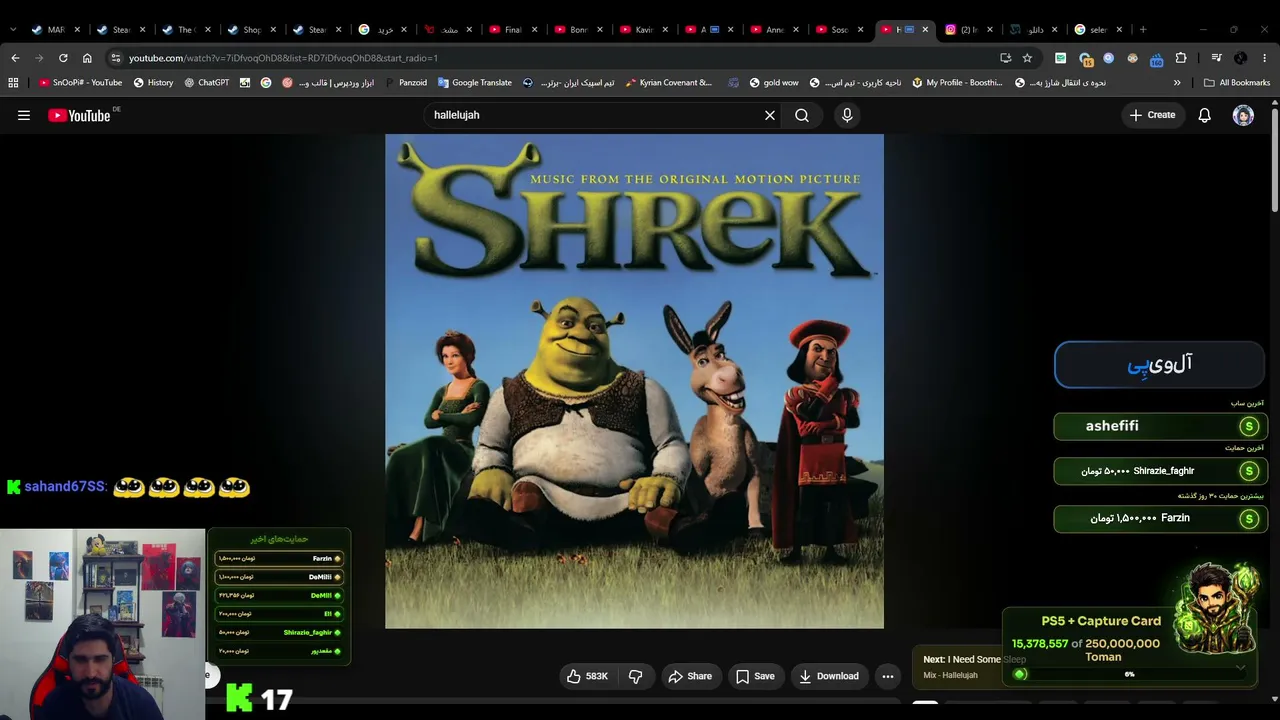This screenshot has width=1280, height=720.
Task: Open the Google Translate bookmark
Action: [474, 83]
